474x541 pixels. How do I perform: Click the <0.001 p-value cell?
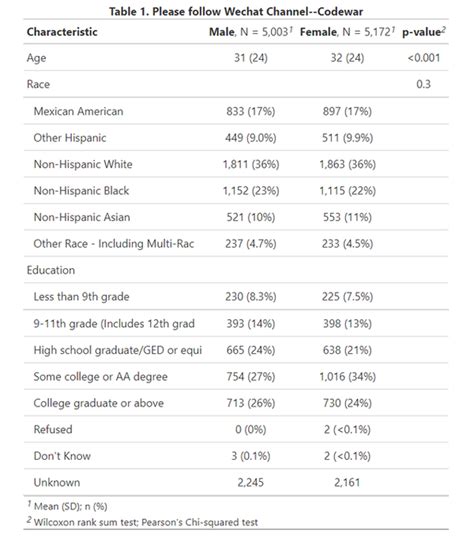coord(424,58)
